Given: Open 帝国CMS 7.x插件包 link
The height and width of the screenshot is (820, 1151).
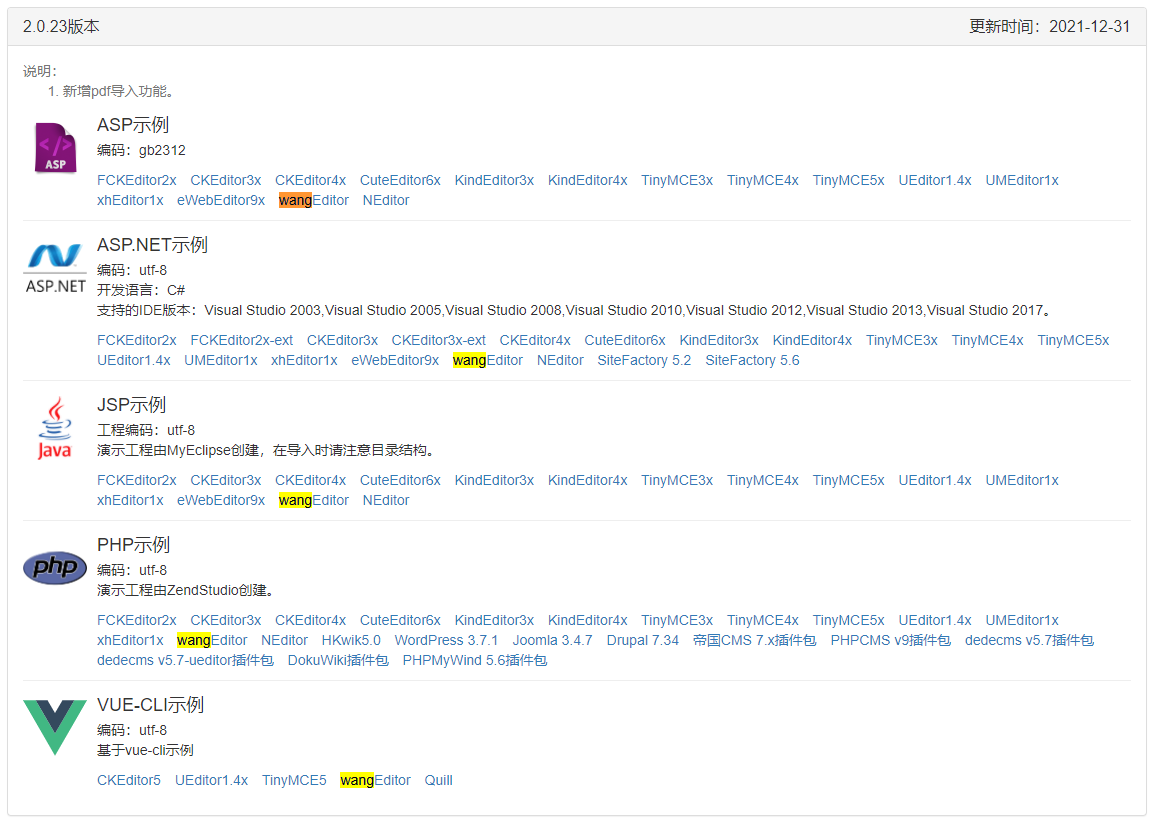Looking at the screenshot, I should coord(755,641).
